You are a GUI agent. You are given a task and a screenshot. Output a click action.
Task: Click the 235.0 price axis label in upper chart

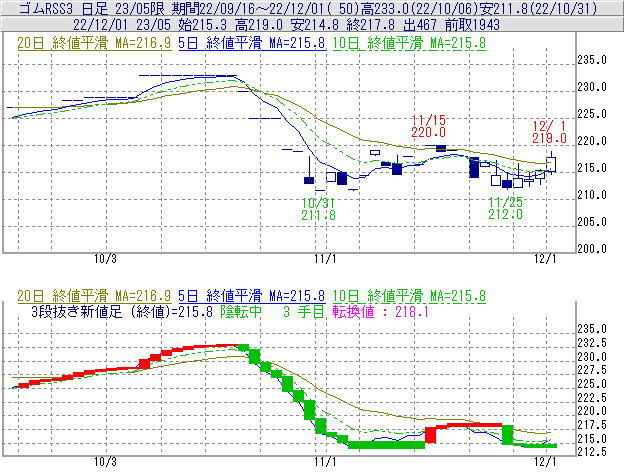[x=592, y=60]
